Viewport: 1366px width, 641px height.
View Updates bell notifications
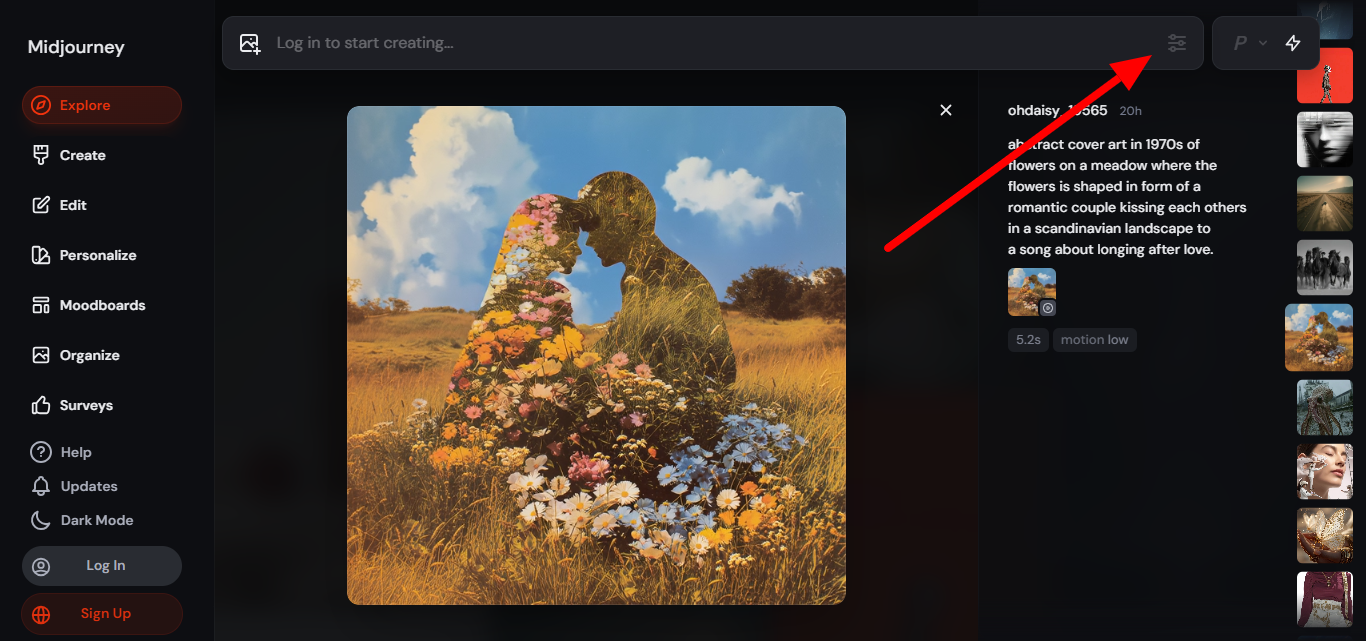(41, 486)
